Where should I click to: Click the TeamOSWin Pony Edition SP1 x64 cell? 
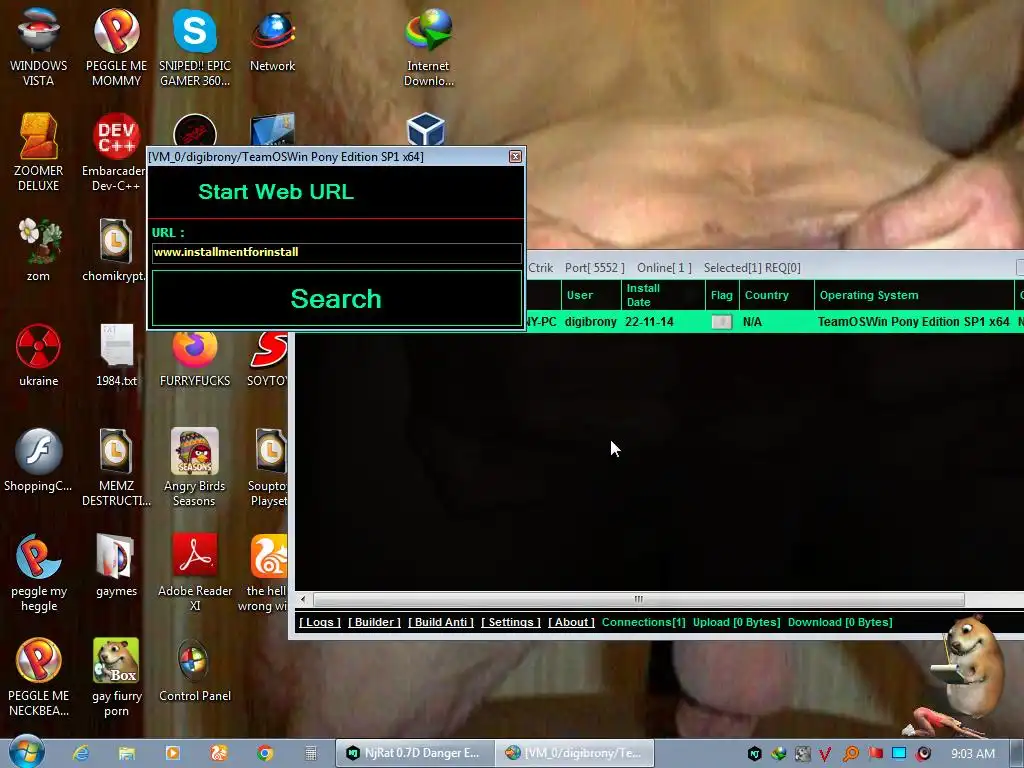914,322
